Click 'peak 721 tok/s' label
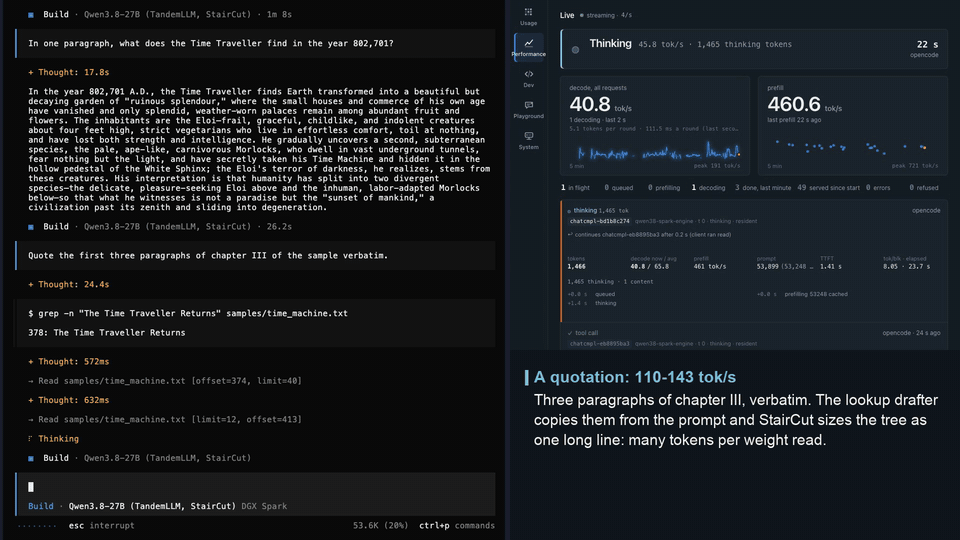This screenshot has width=960, height=540. pos(915,166)
